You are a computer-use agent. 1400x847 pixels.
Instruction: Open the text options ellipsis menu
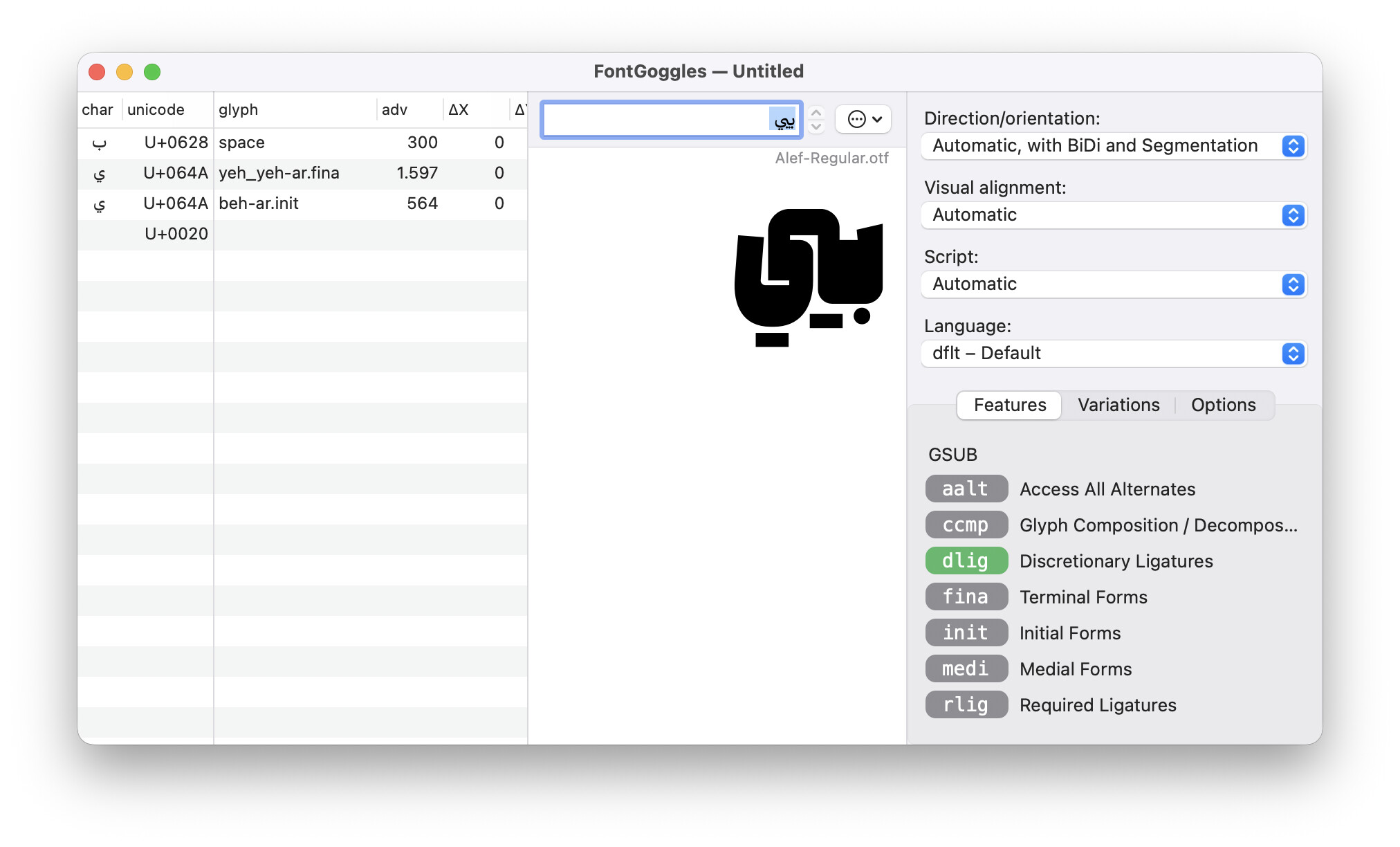(863, 119)
